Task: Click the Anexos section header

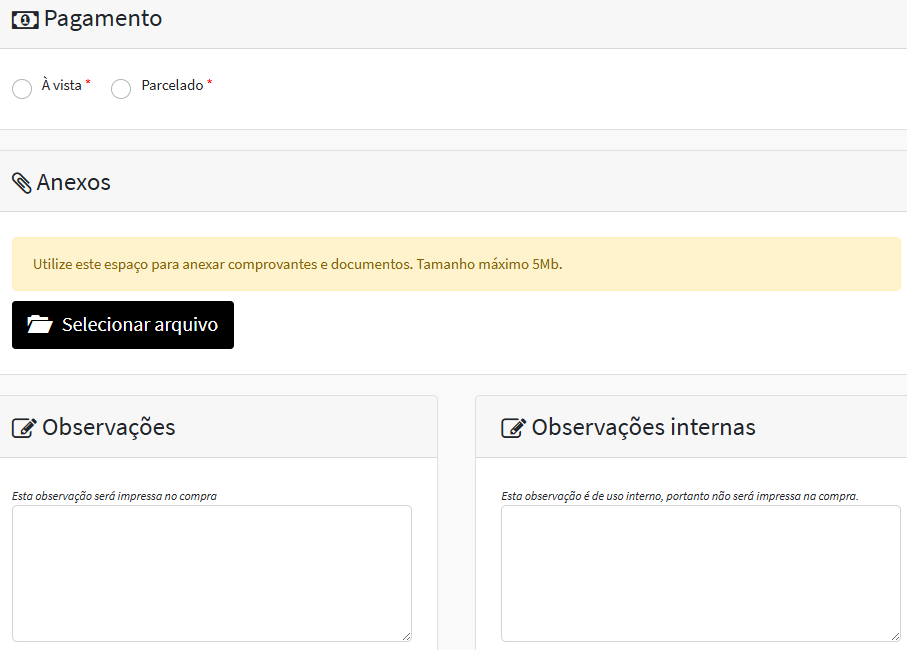Action: point(73,183)
